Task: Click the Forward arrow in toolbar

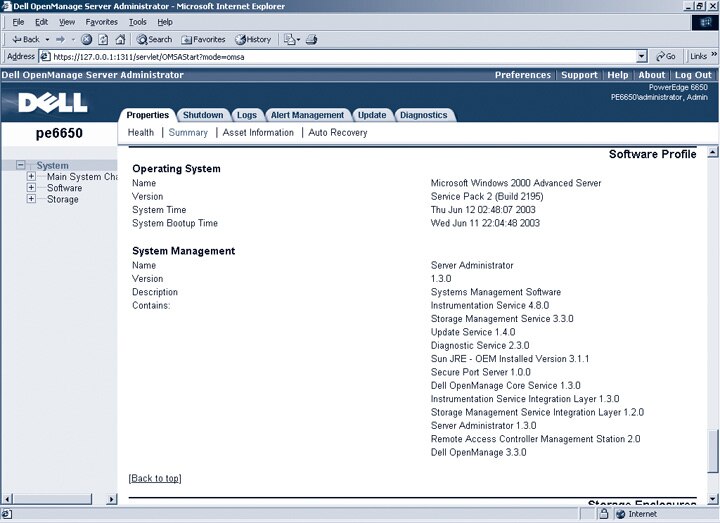Action: (x=60, y=39)
